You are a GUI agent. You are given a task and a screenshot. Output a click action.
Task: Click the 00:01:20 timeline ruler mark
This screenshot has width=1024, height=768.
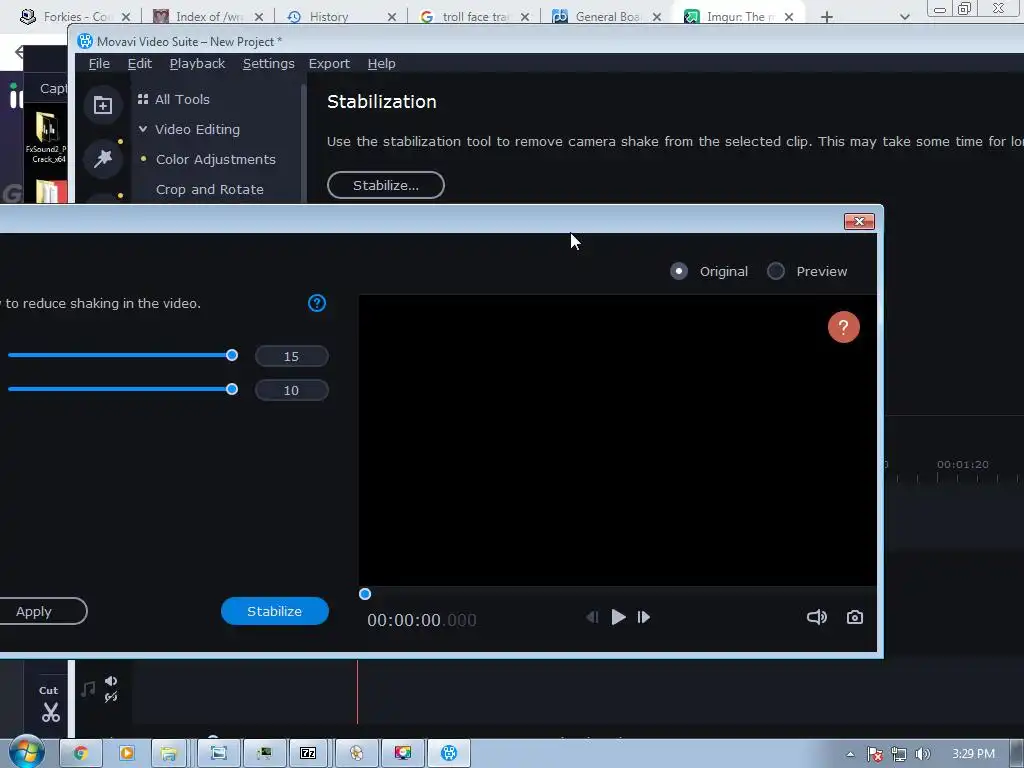tap(963, 464)
